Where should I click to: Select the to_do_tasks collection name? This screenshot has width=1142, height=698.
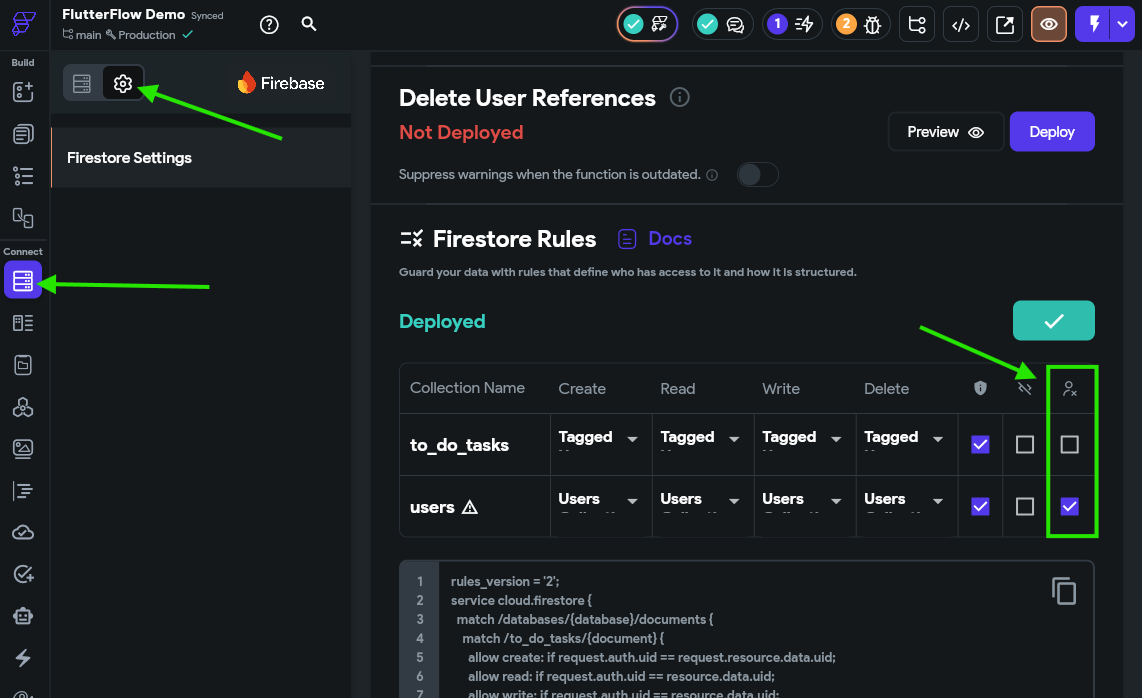pos(460,445)
